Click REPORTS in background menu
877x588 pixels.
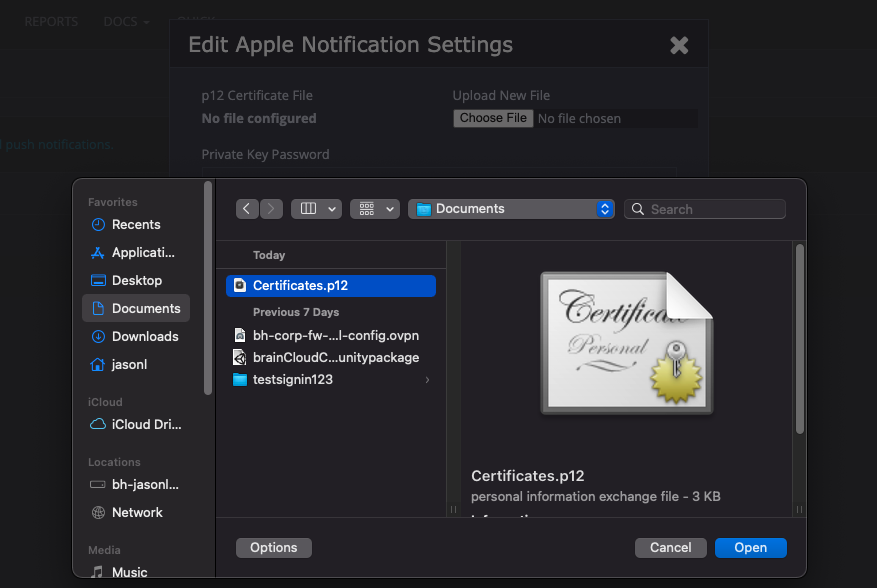(x=51, y=21)
